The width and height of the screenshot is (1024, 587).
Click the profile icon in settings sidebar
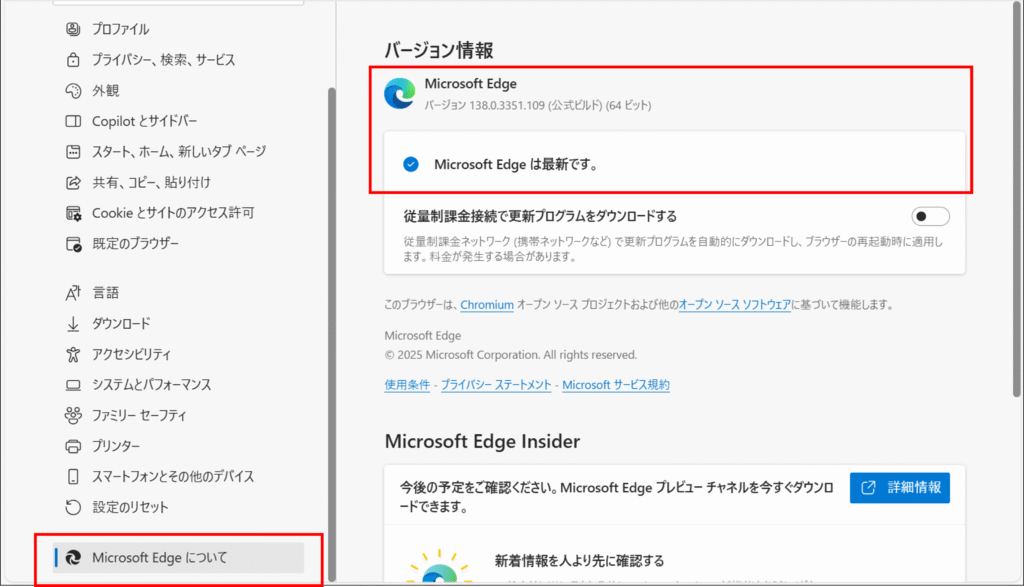tap(73, 29)
